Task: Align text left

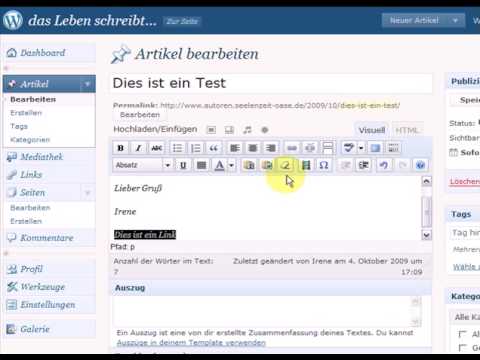Action: click(235, 148)
